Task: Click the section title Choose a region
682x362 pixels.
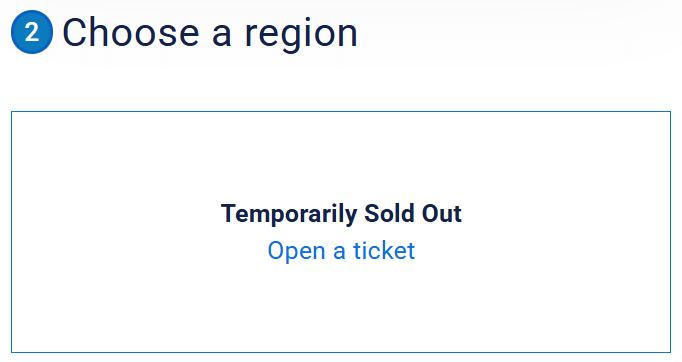Action: [x=210, y=33]
